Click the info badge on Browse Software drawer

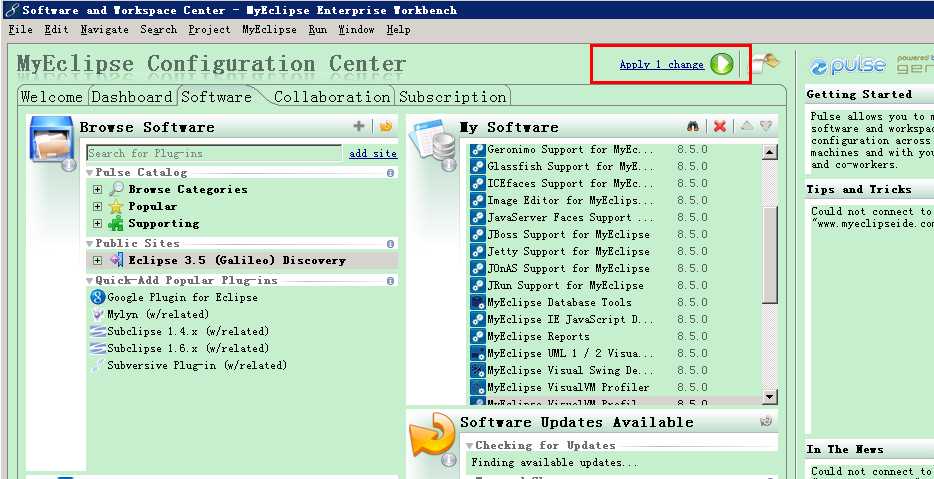pos(69,164)
